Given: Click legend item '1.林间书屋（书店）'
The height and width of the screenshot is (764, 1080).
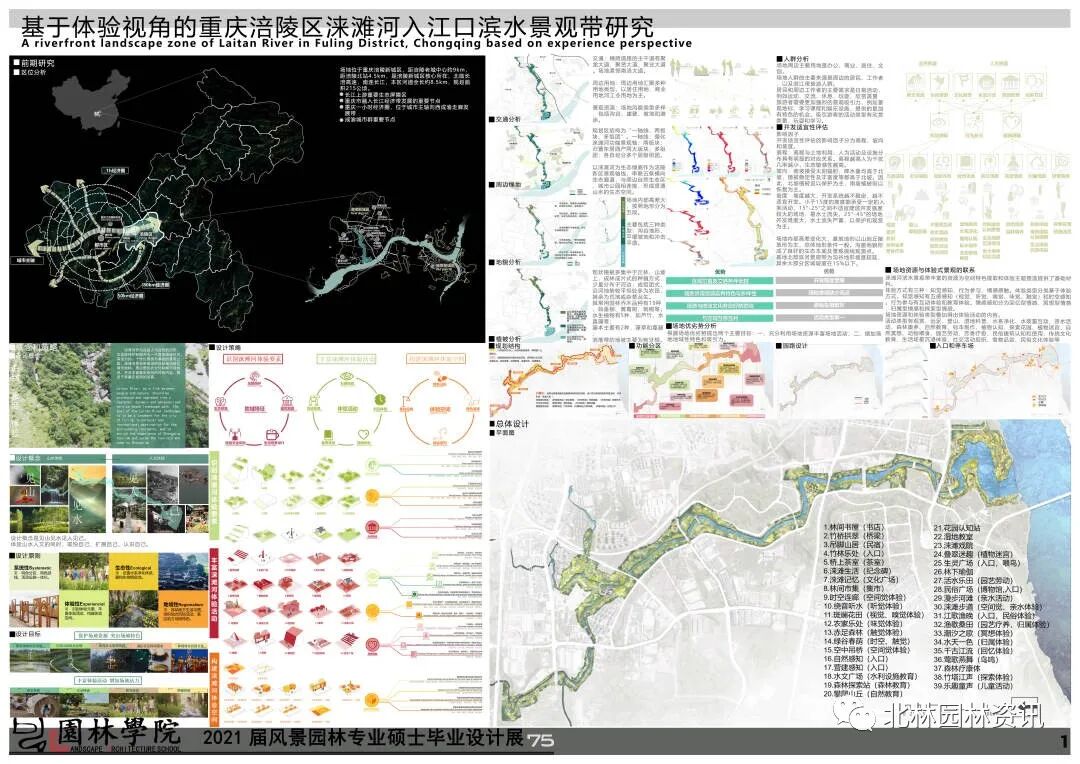Looking at the screenshot, I should coord(854,527).
